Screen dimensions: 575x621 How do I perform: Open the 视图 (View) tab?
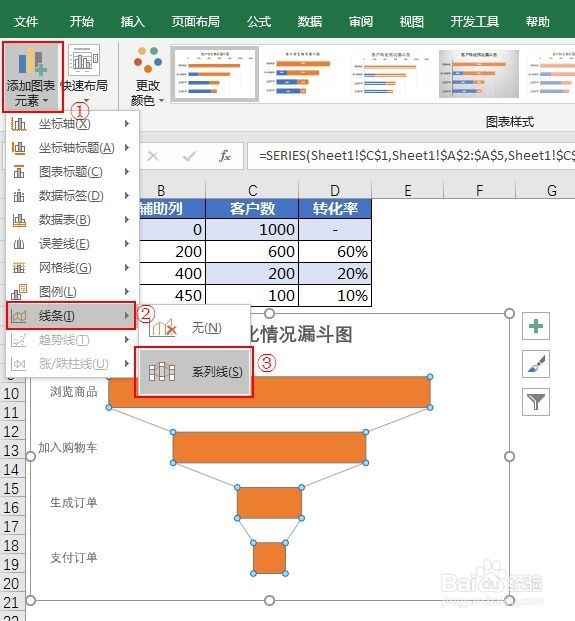coord(411,21)
